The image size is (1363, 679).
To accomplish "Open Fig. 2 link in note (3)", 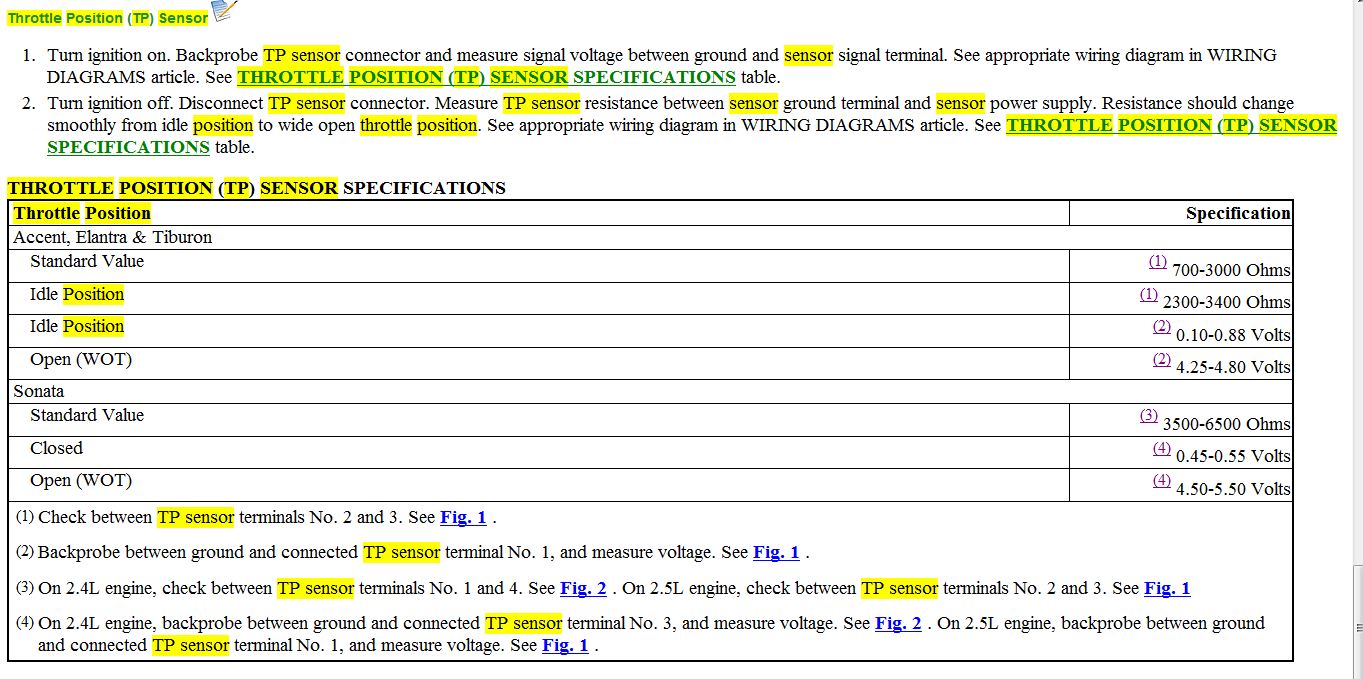I will [583, 588].
